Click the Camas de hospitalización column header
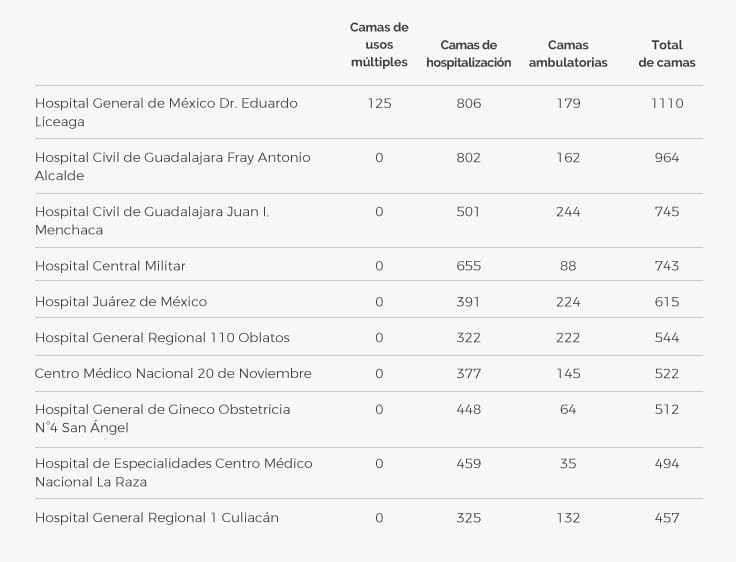The height and width of the screenshot is (562, 736). point(468,54)
